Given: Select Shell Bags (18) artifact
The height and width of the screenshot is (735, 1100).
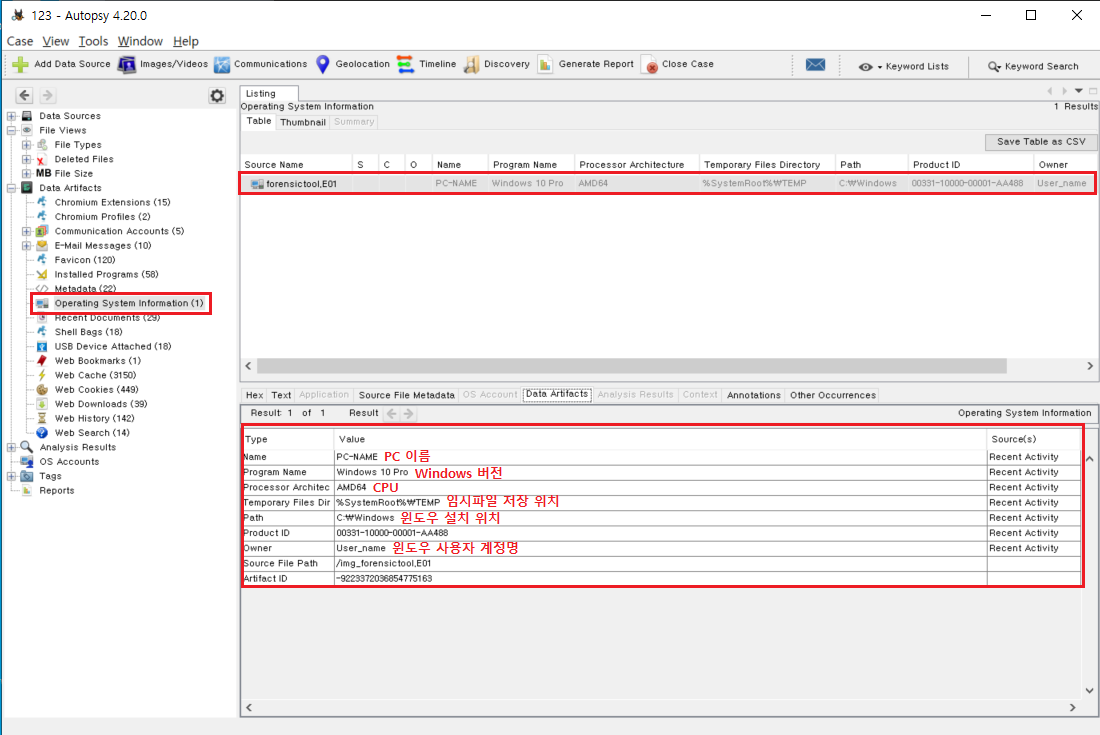Looking at the screenshot, I should point(88,332).
